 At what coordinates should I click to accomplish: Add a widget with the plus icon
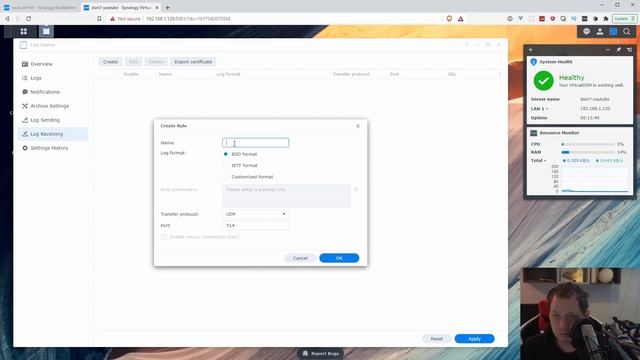[531, 50]
